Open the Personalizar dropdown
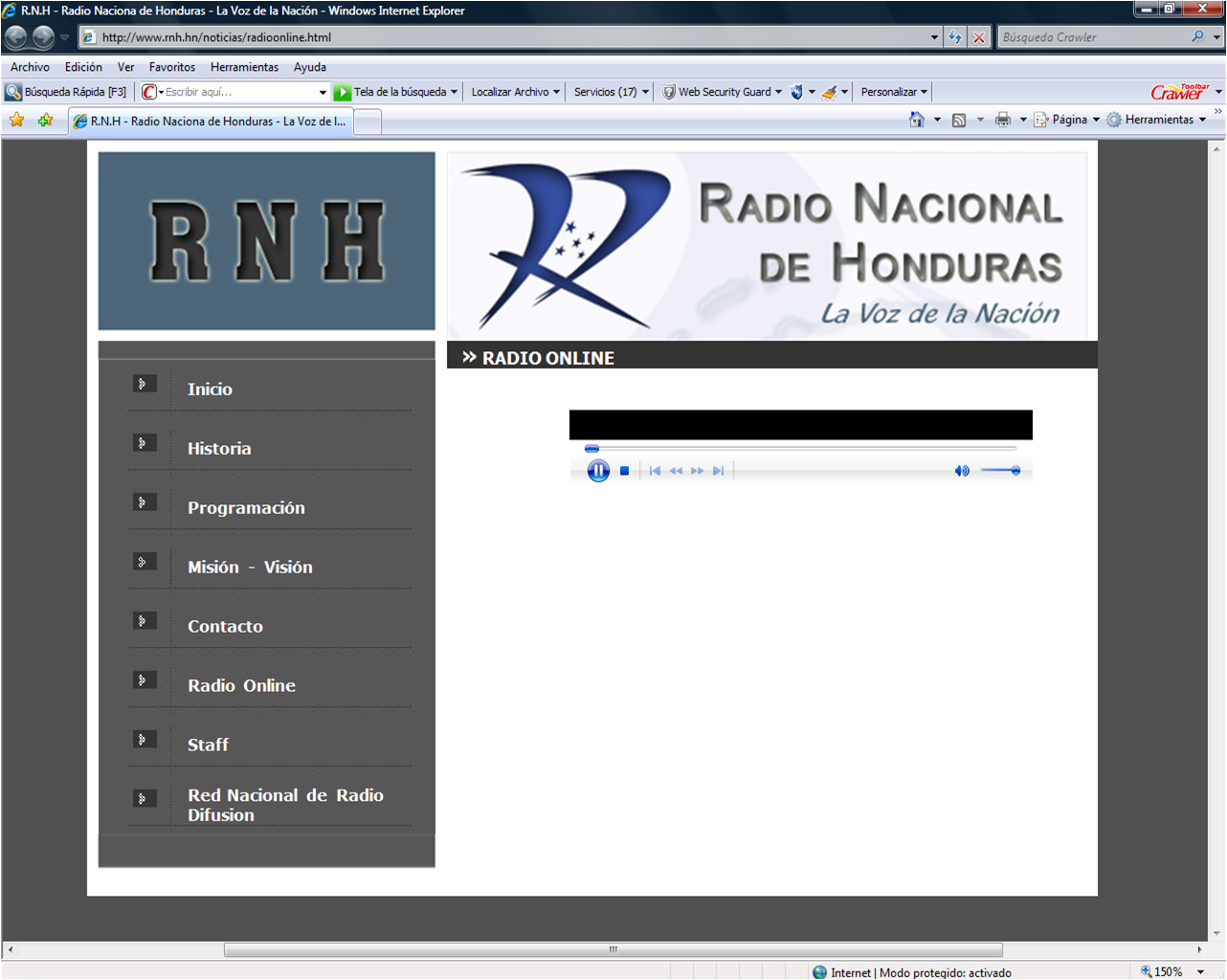Viewport: 1227px width, 980px height. [894, 92]
